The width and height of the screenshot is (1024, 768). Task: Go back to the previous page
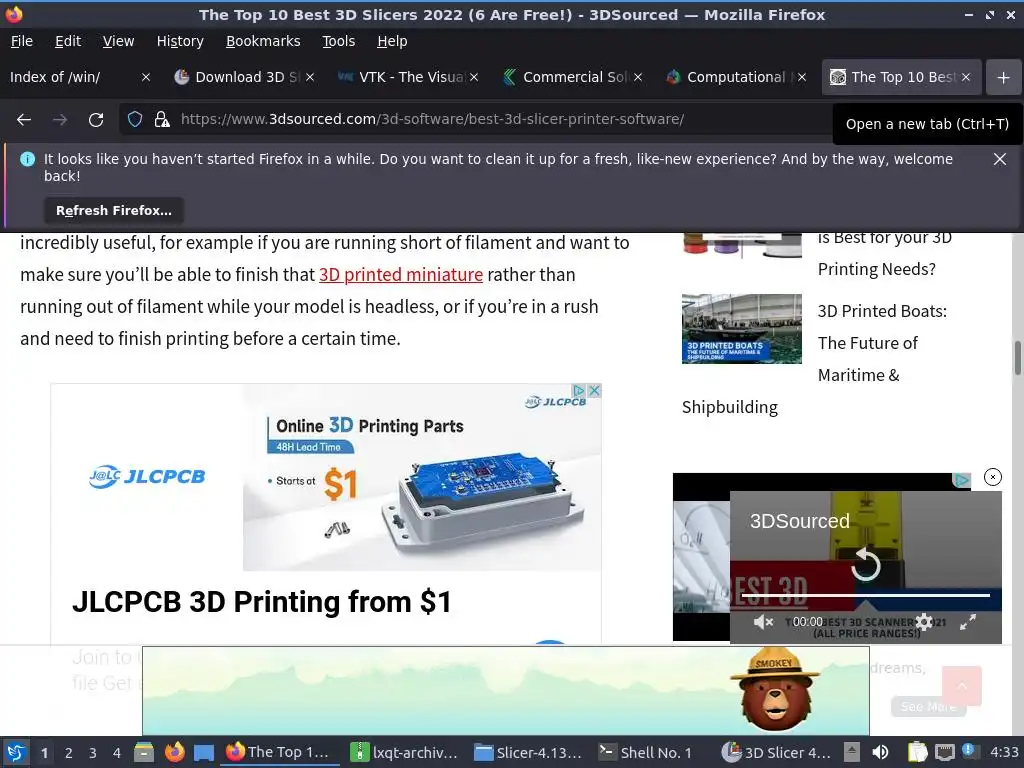(24, 120)
